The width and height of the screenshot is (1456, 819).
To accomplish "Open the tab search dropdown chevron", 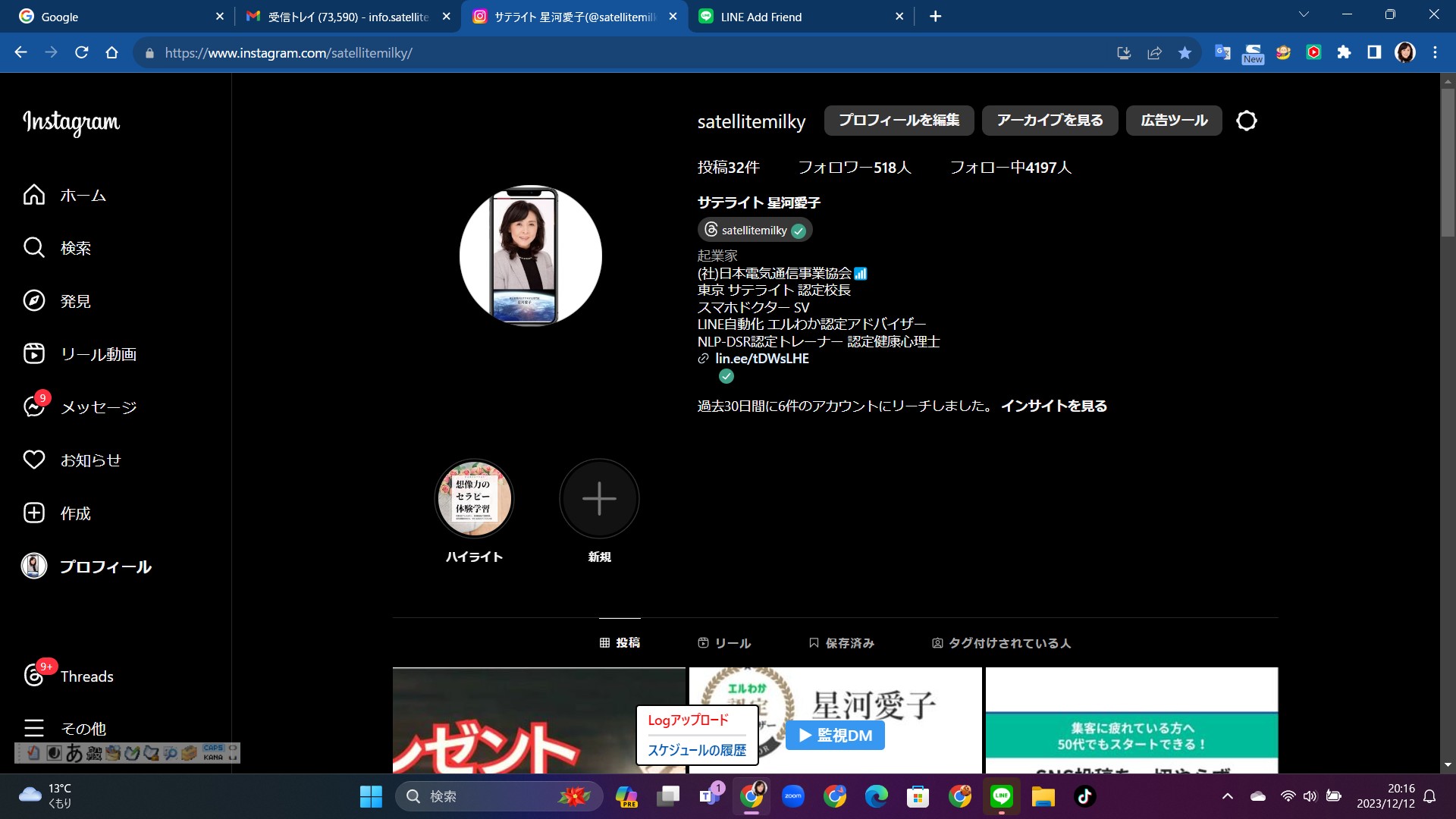I will 1304,14.
